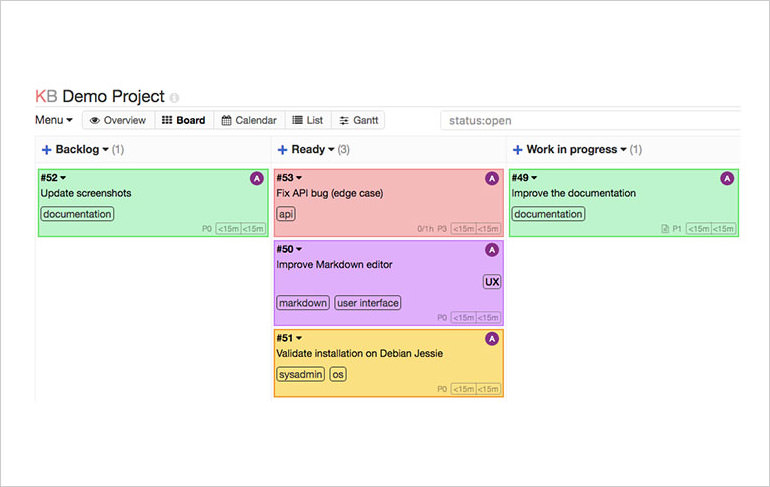The width and height of the screenshot is (770, 487).
Task: Open the List view
Action: tap(307, 120)
